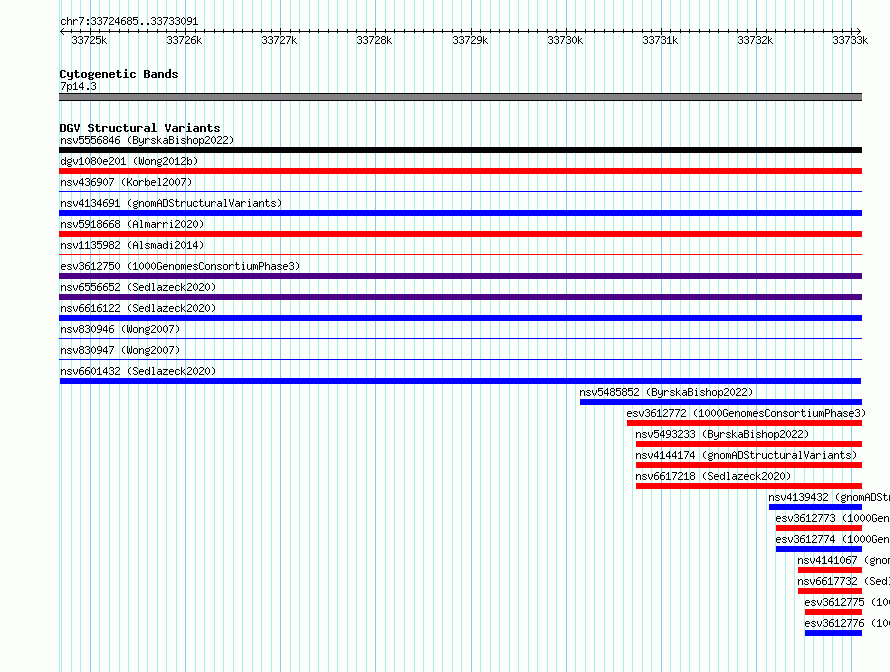
Task: Click the blue esv3612776 variant bar
Action: 833,633
